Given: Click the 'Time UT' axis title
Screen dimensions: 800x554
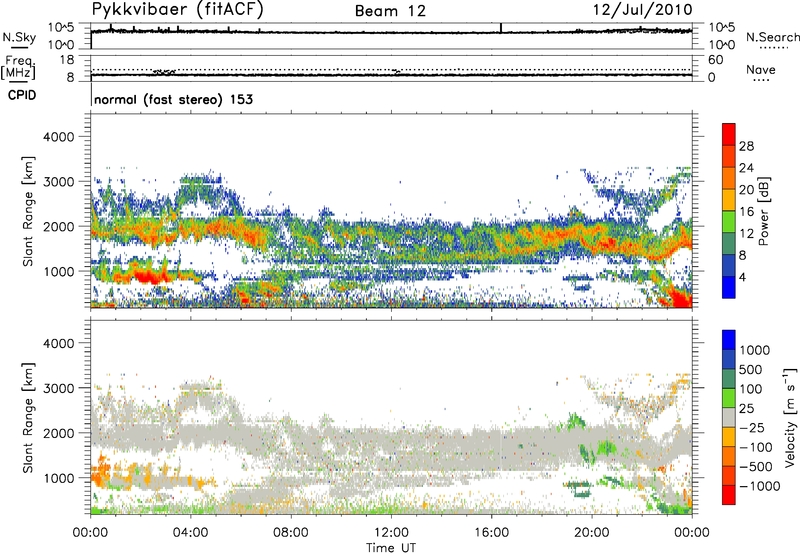Looking at the screenshot, I should [391, 548].
